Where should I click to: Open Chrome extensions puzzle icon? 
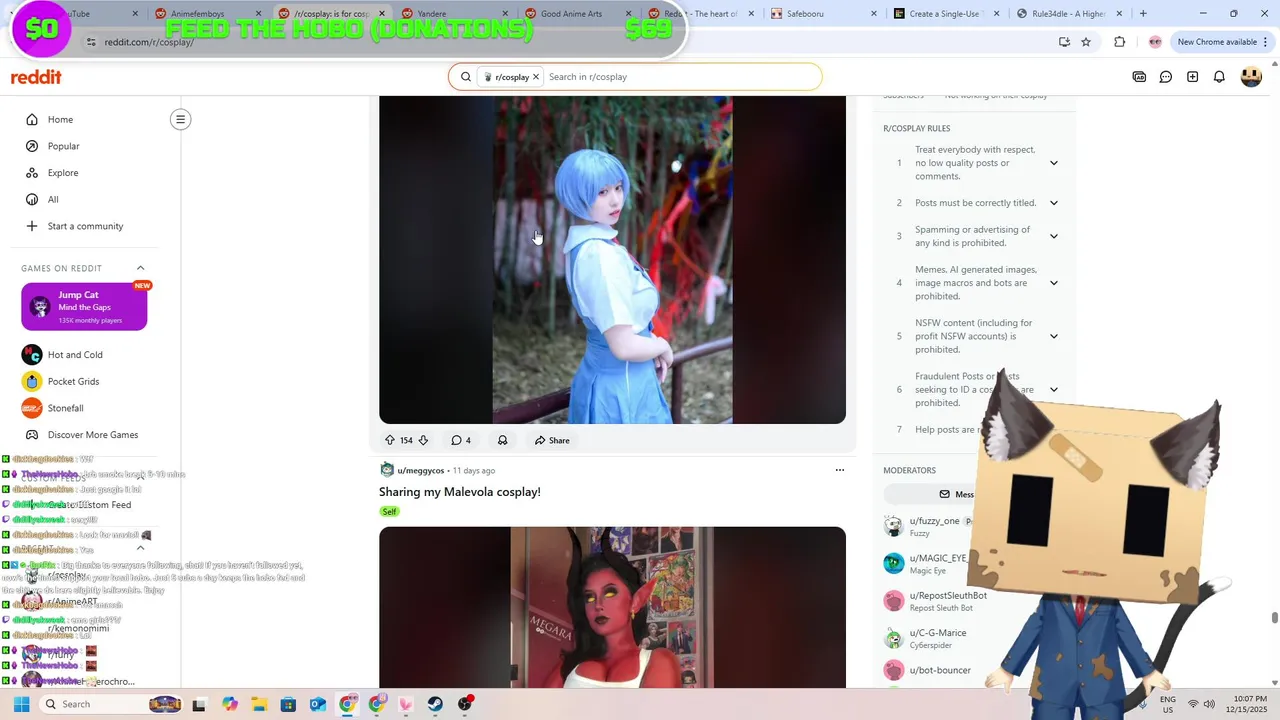pos(1119,42)
